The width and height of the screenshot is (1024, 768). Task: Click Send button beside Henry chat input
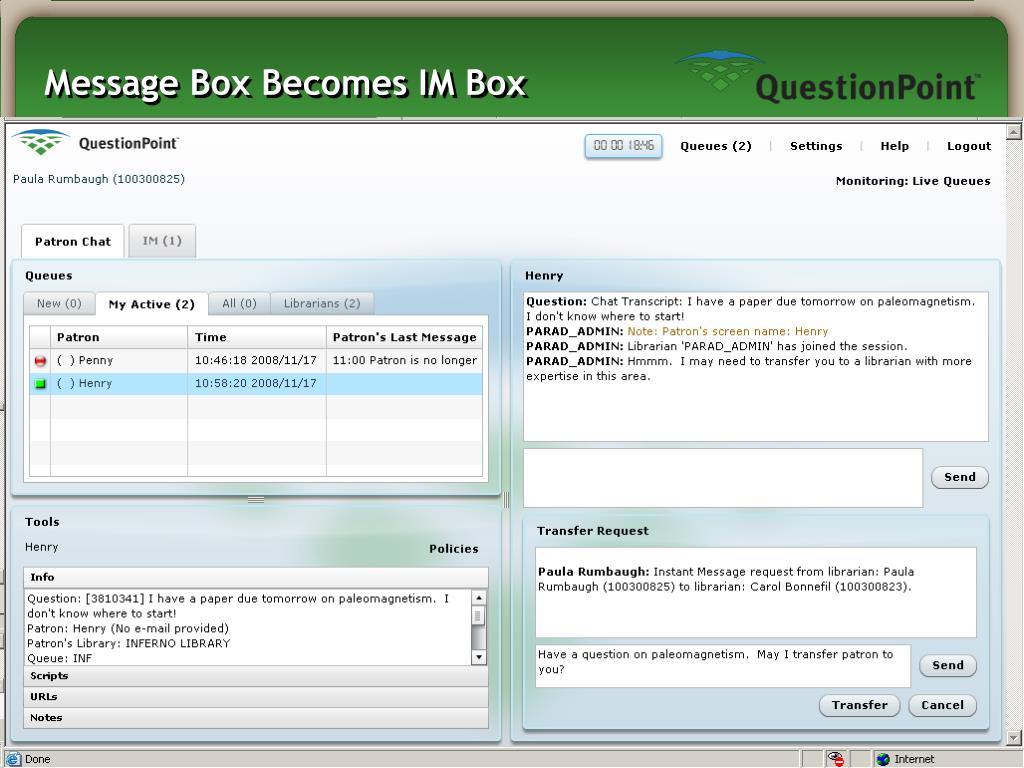(959, 477)
